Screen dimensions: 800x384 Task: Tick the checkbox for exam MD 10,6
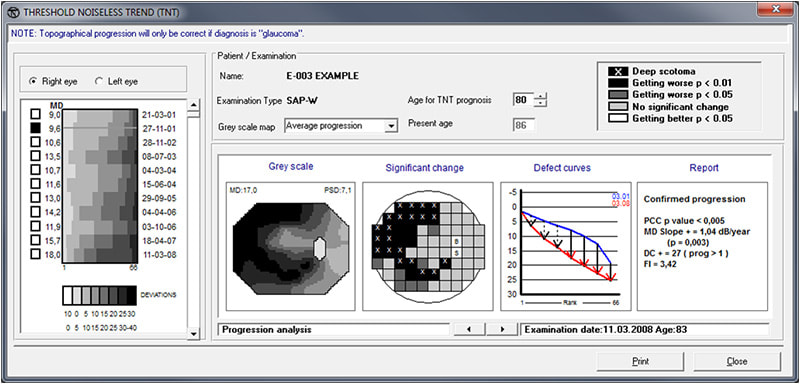pyautogui.click(x=36, y=141)
